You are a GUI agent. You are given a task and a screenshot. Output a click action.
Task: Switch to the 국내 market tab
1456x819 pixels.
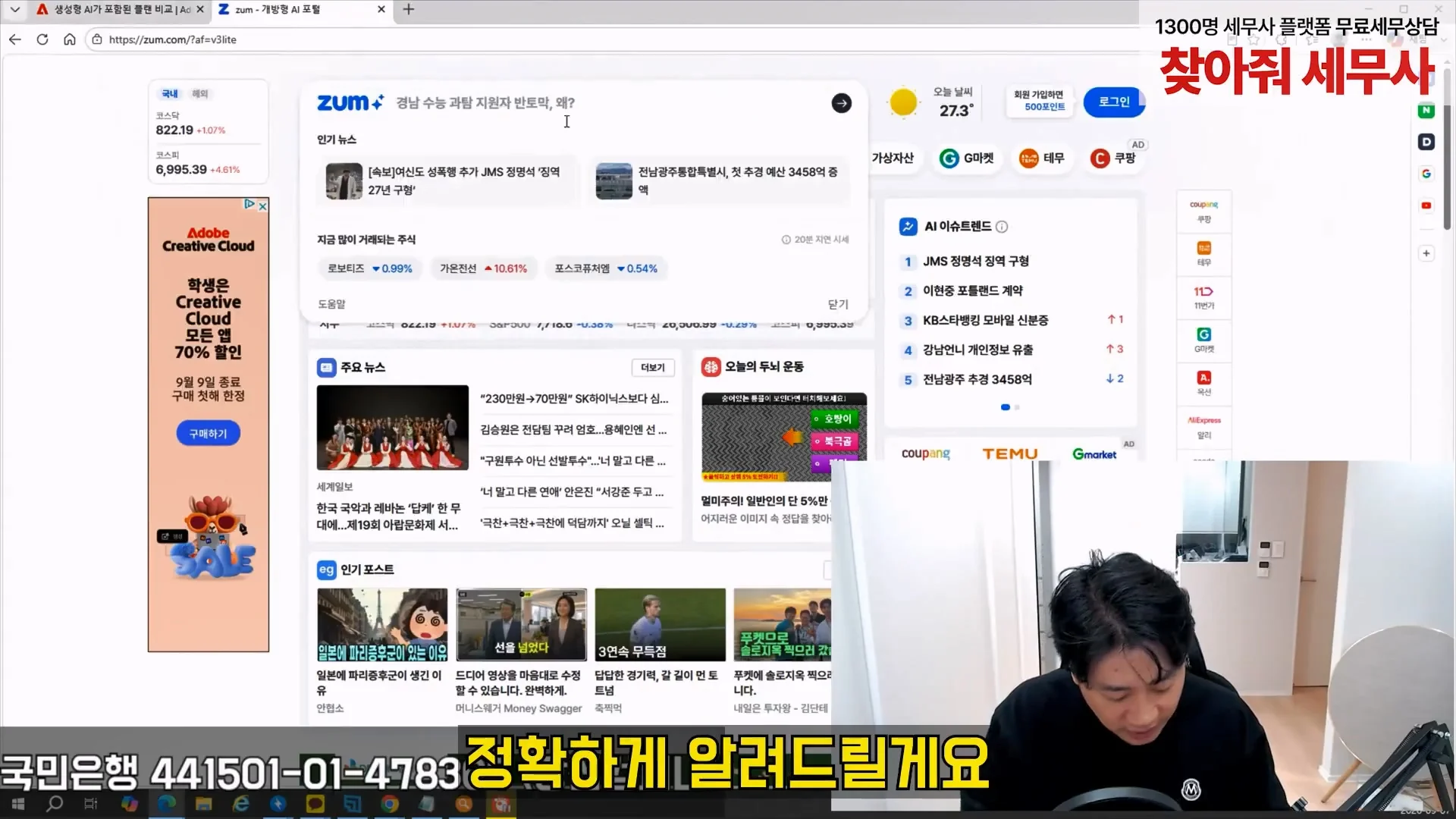(170, 94)
